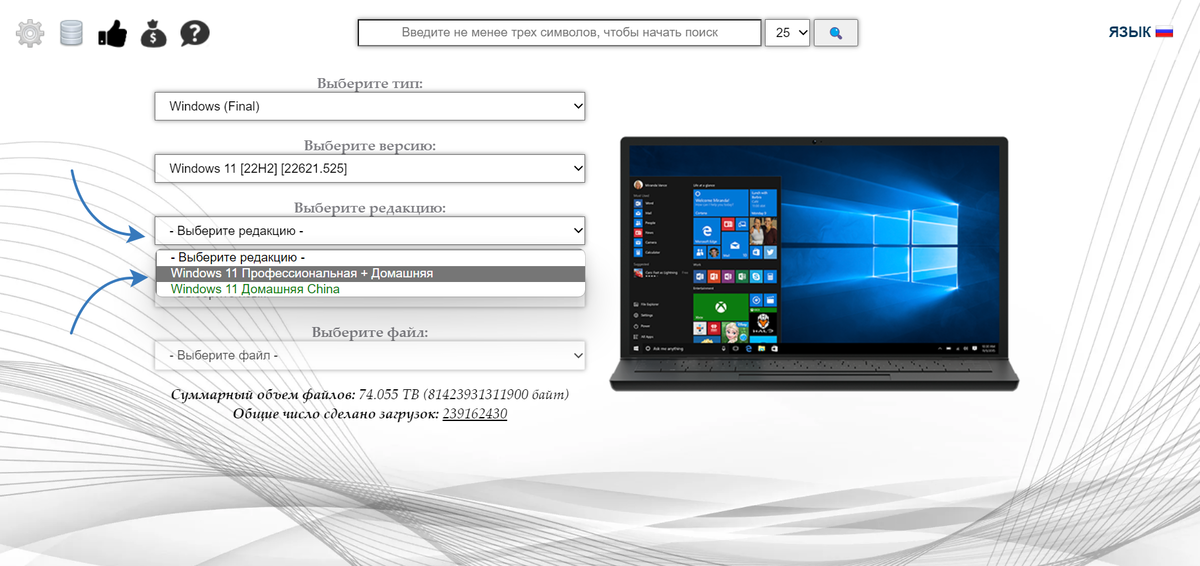Open the 25 results-per-page dropdown
This screenshot has height=566, width=1200.
pyautogui.click(x=787, y=33)
